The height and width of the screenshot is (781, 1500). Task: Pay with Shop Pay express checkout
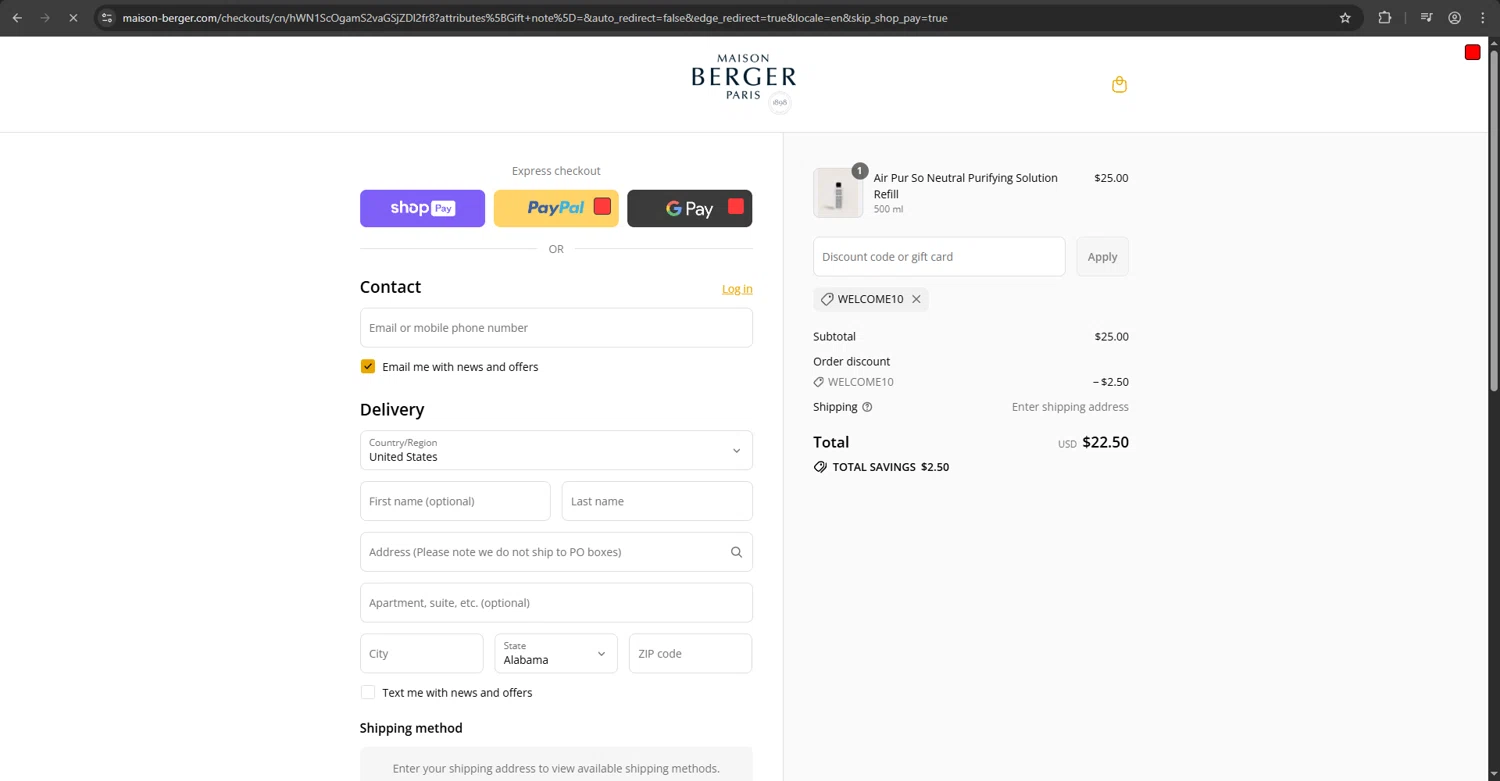(x=422, y=208)
